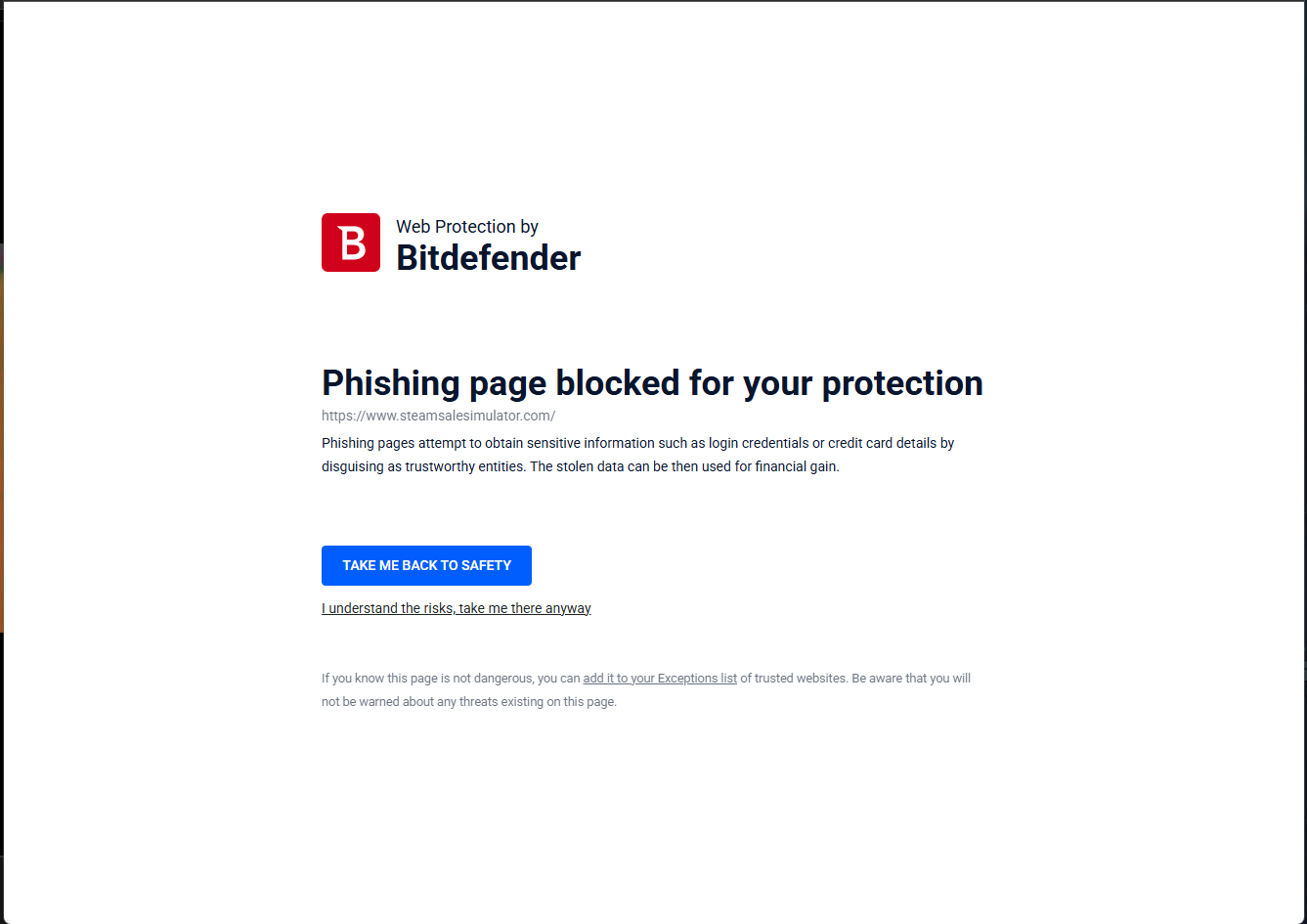Click "trusted websites" in the footer note
1307x924 pixels.
coord(800,679)
